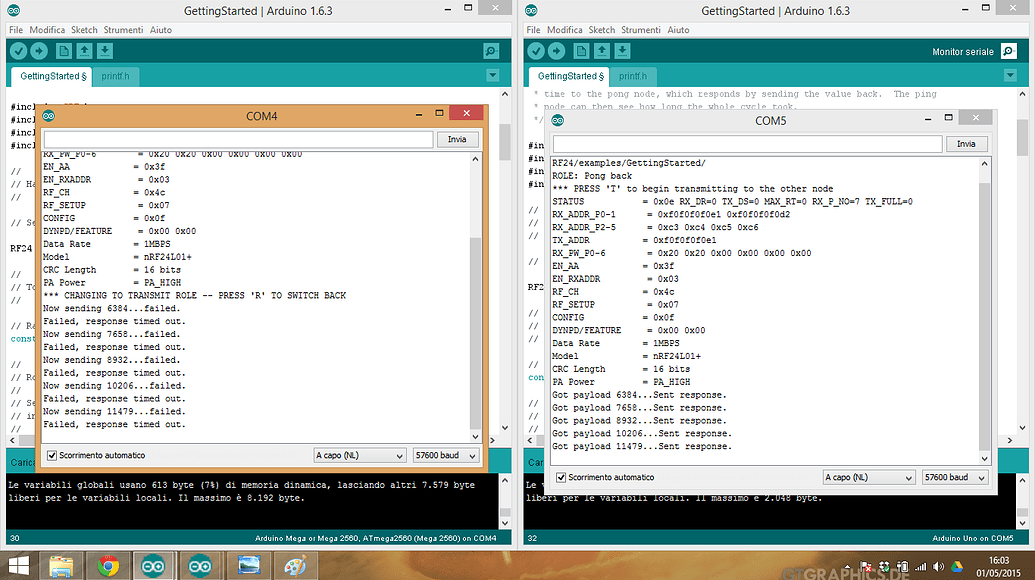Screen dimensions: 1035x580
Task: Open the Strumenti menu in the left window
Action: [x=123, y=29]
